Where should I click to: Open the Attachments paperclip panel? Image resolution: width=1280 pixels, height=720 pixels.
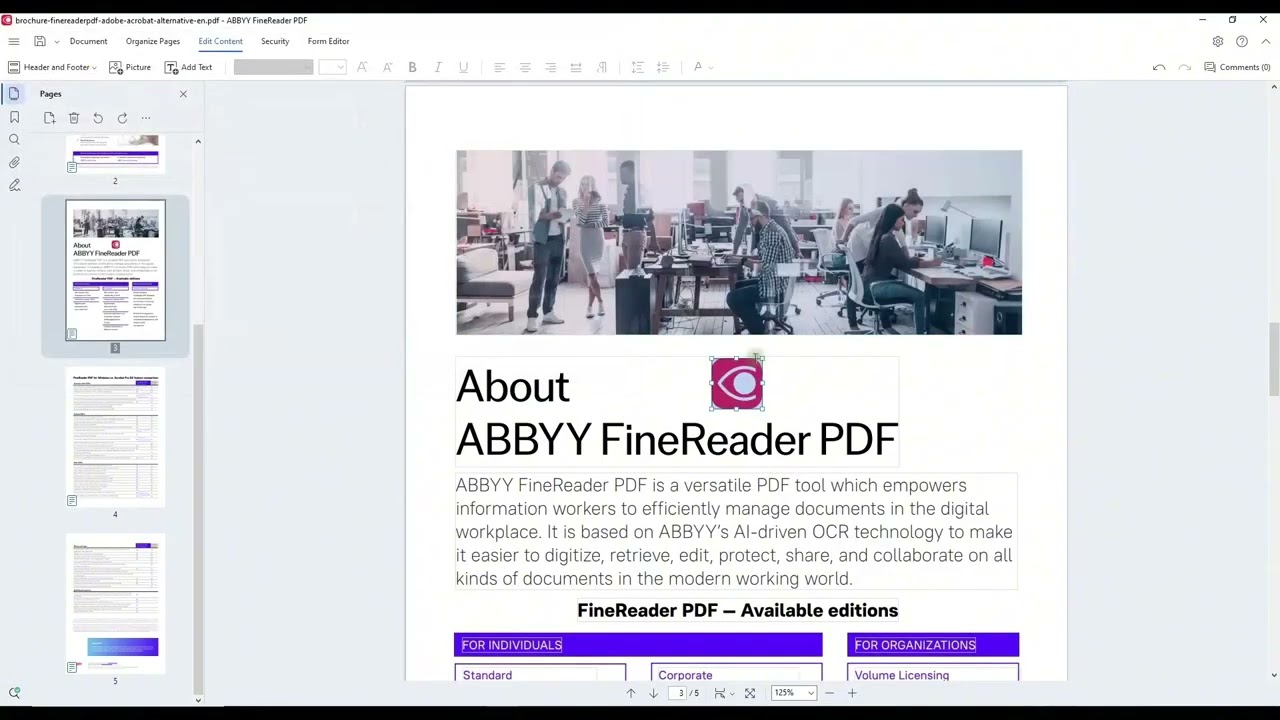click(x=14, y=162)
